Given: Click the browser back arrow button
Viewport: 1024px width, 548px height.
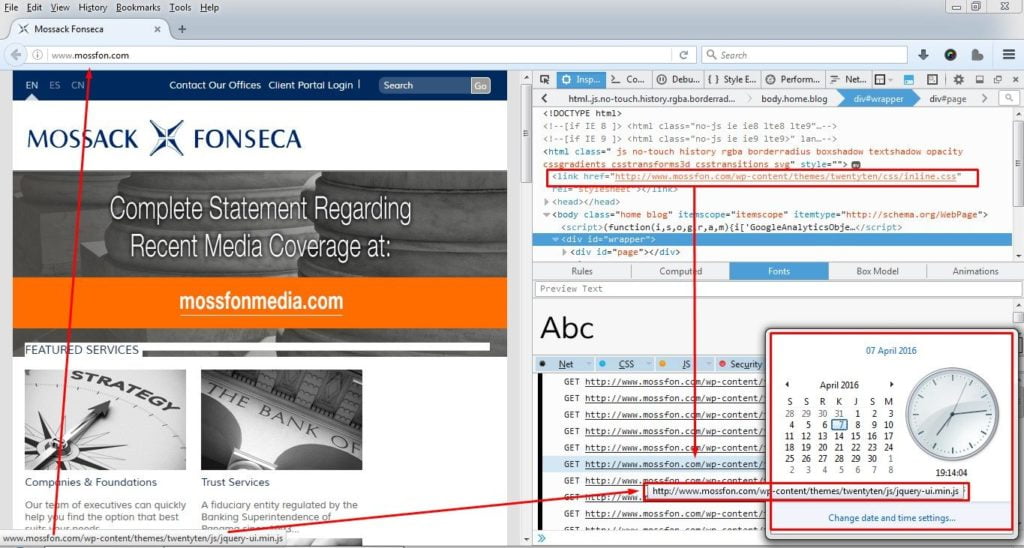Looking at the screenshot, I should pos(16,55).
